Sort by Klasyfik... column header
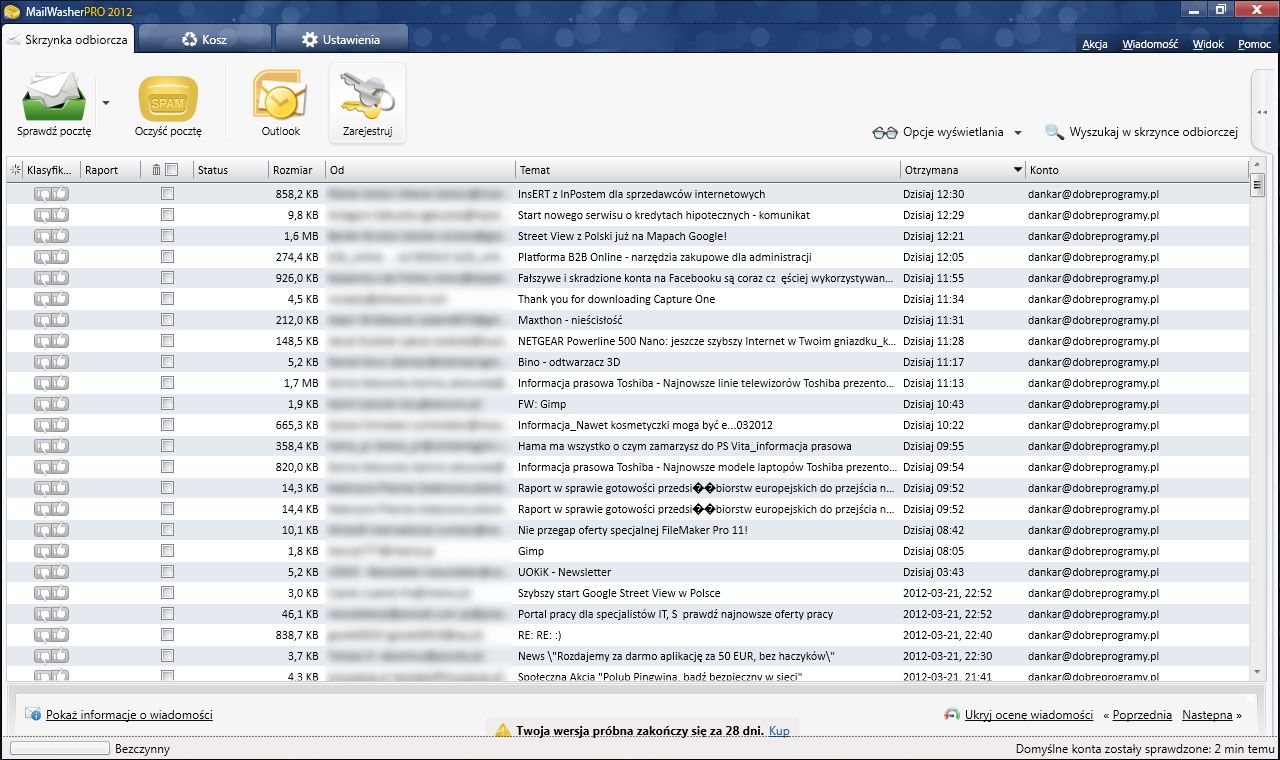 pyautogui.click(x=49, y=170)
